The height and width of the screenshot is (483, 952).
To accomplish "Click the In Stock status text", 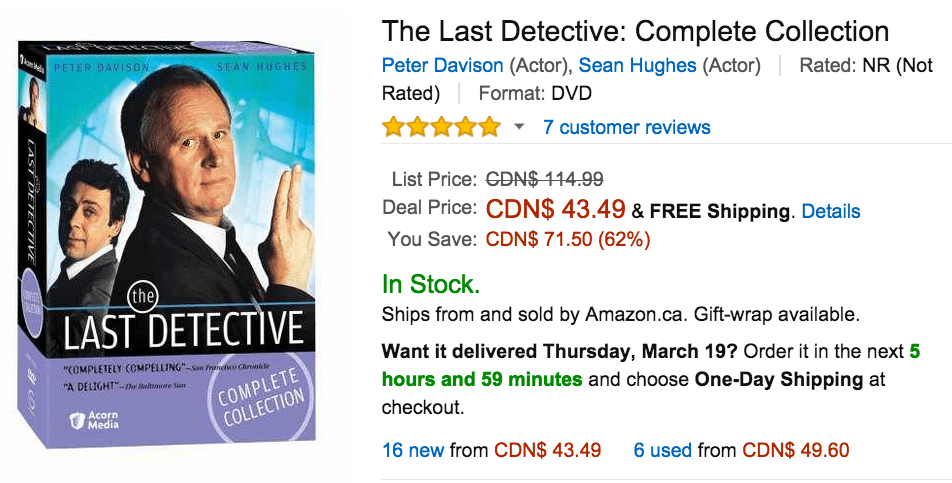I will (x=431, y=284).
